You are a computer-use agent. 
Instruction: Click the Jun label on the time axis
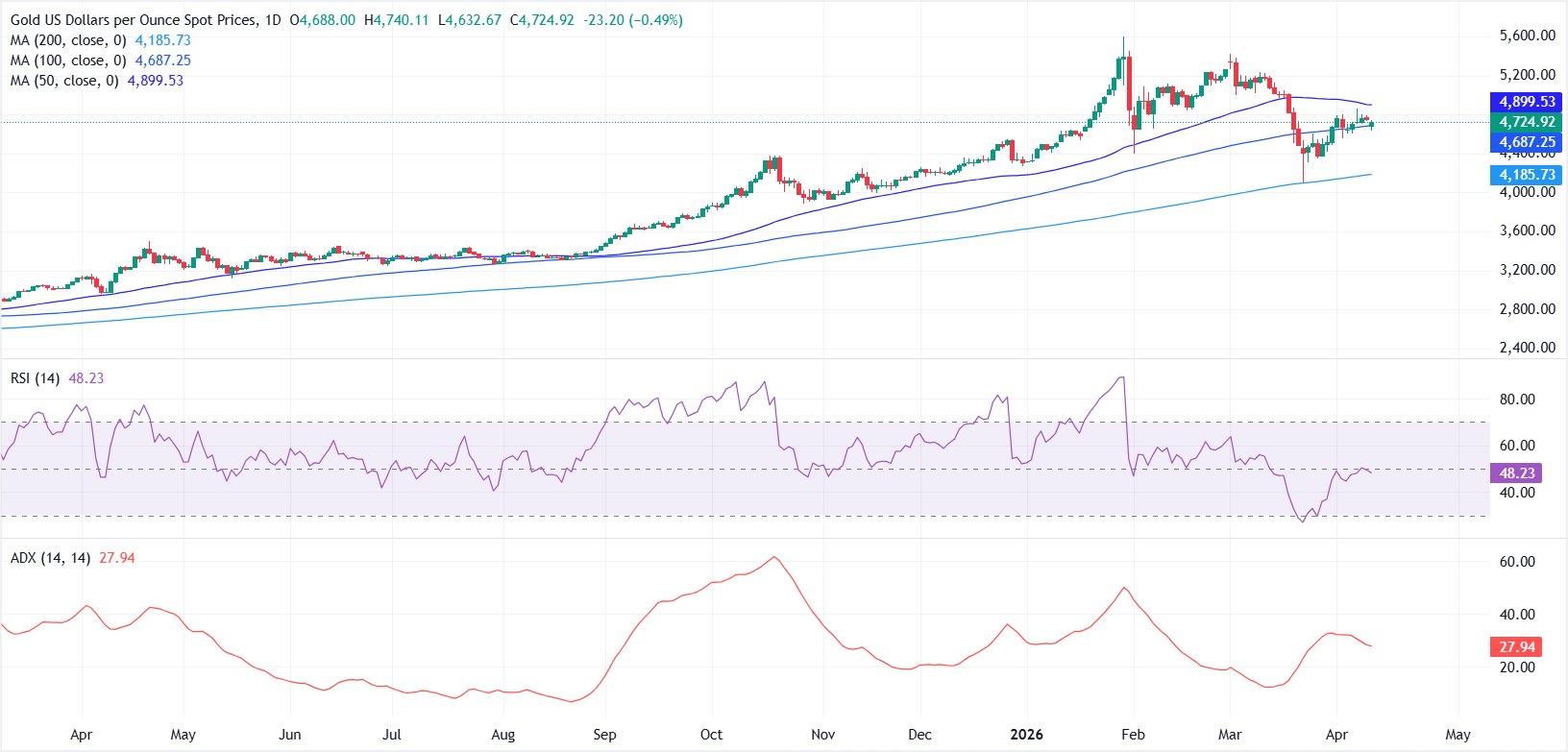[289, 735]
